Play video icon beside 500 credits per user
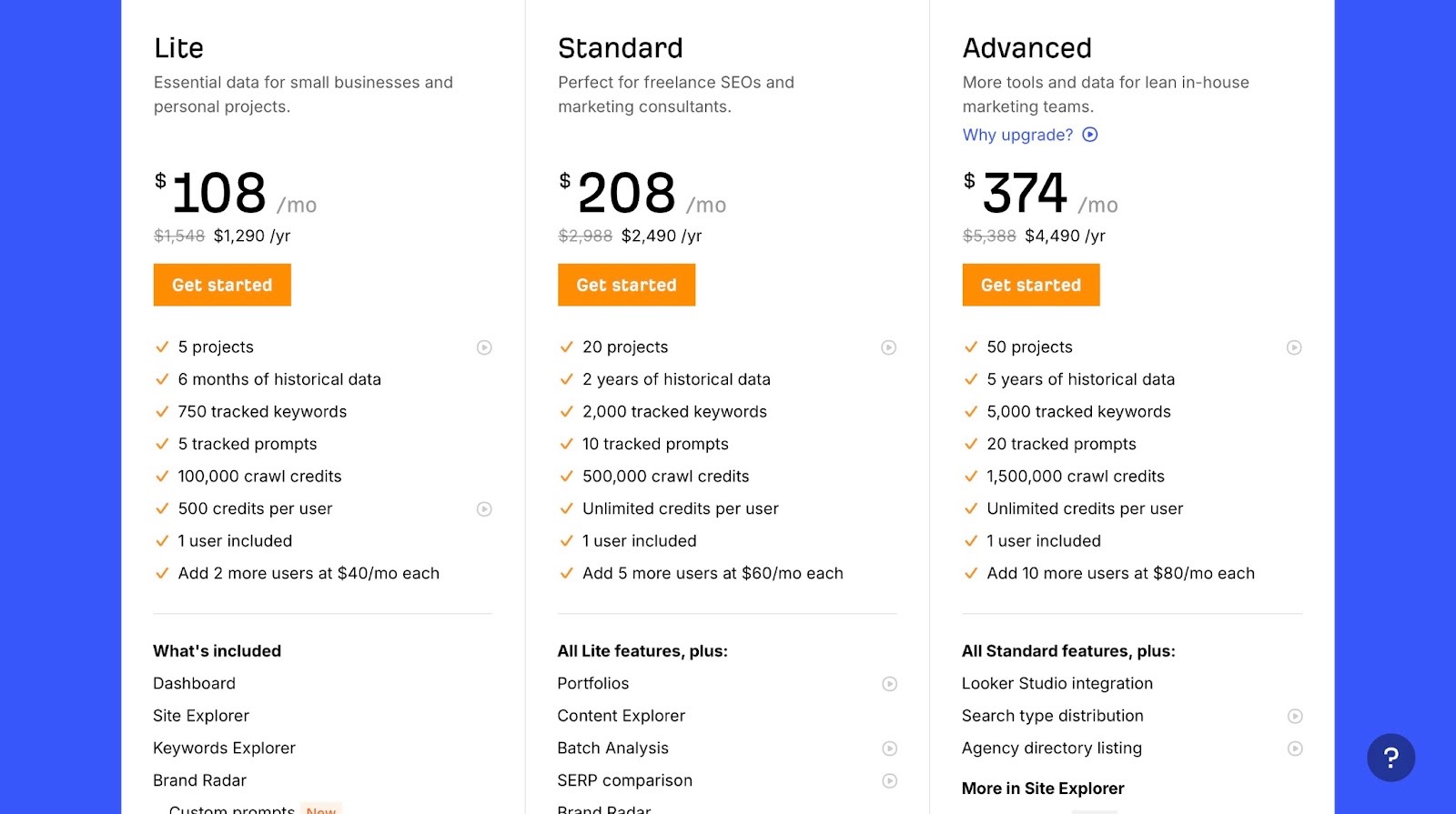 coord(484,509)
